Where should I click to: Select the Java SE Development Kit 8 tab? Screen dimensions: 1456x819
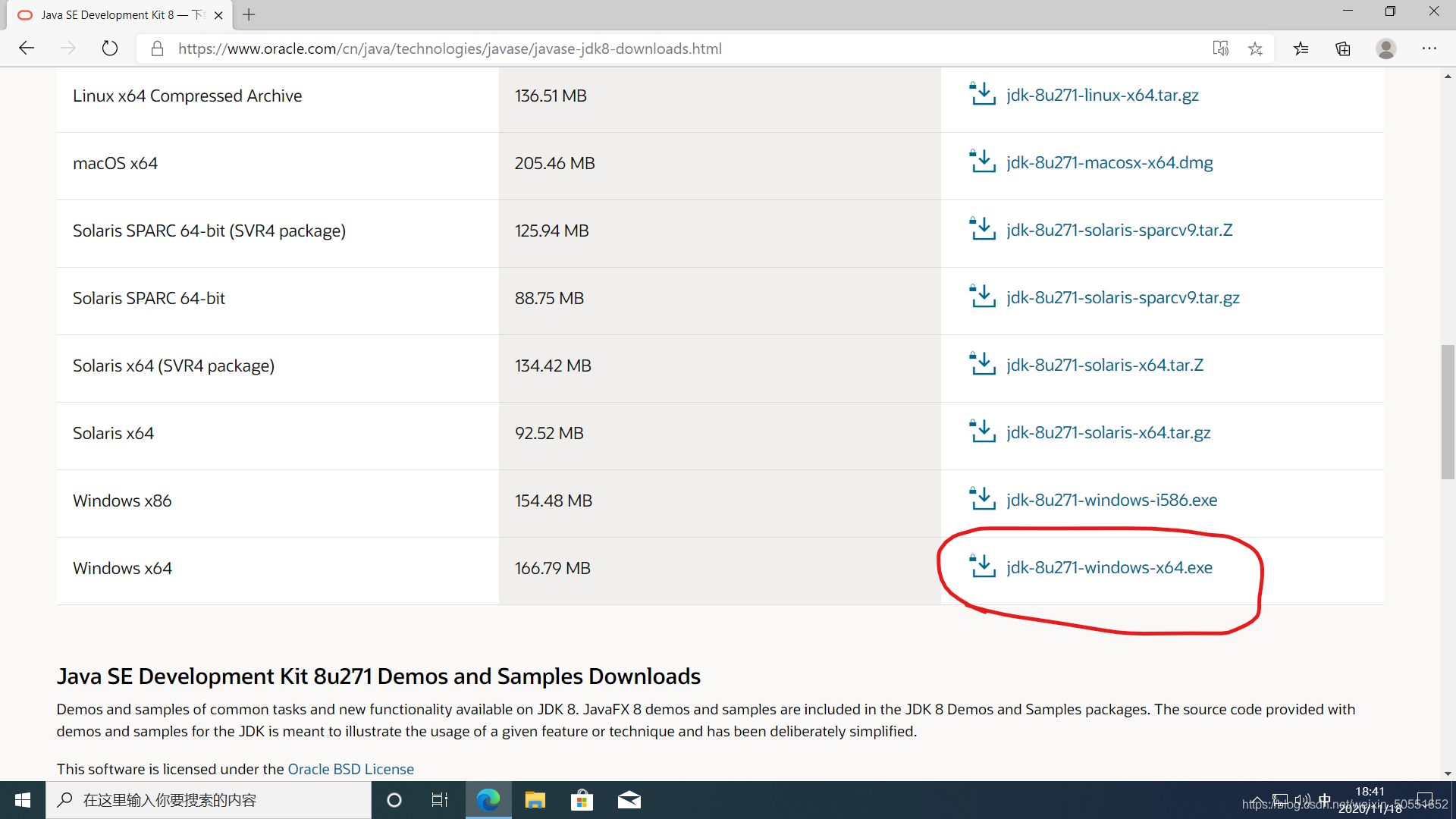coord(120,15)
